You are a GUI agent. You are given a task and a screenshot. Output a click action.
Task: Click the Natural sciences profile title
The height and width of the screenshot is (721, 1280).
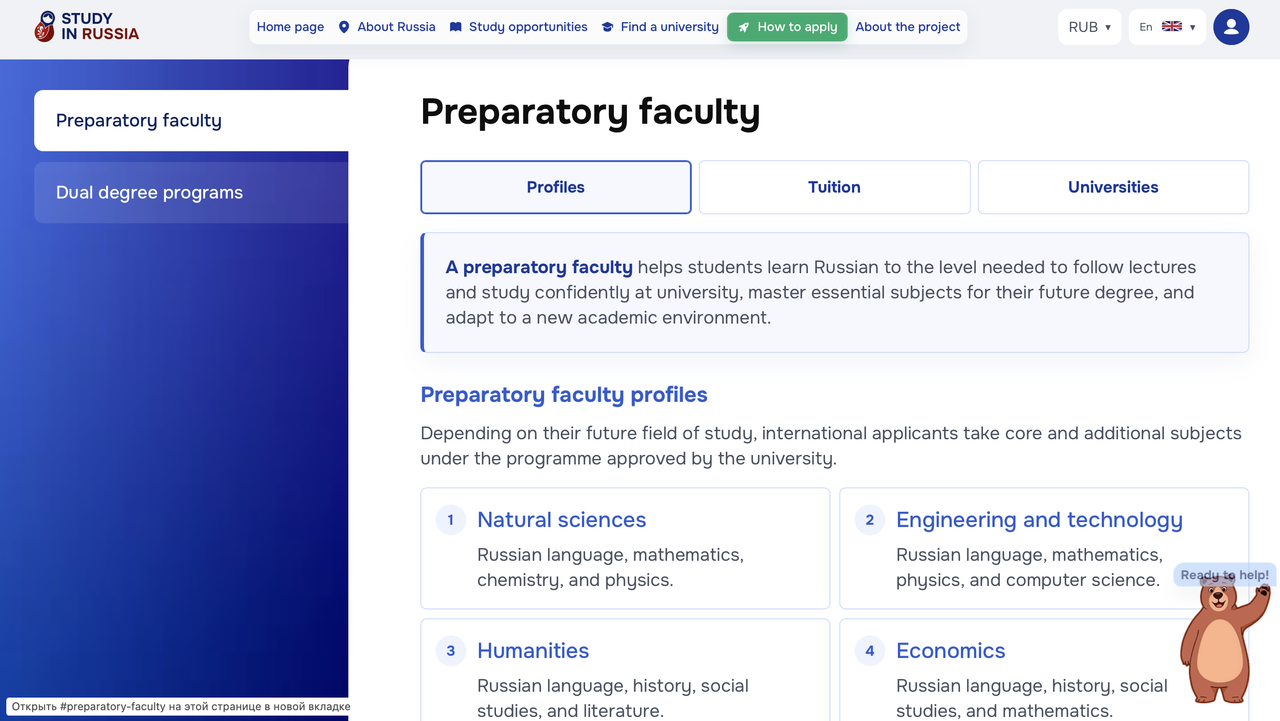pos(562,520)
